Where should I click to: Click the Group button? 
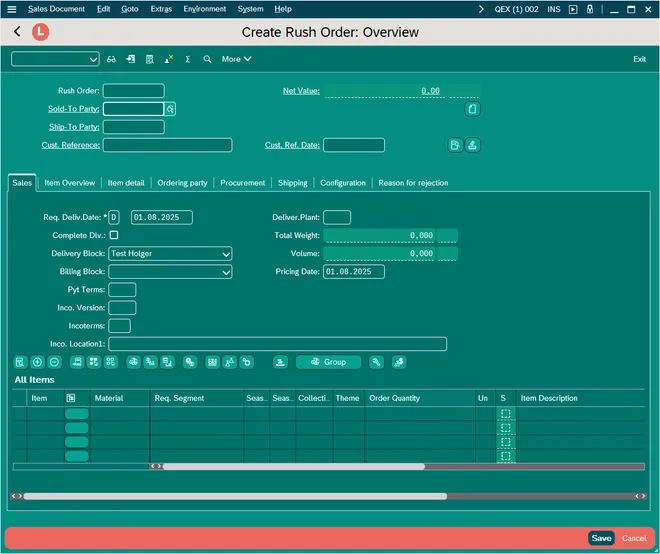click(x=328, y=362)
